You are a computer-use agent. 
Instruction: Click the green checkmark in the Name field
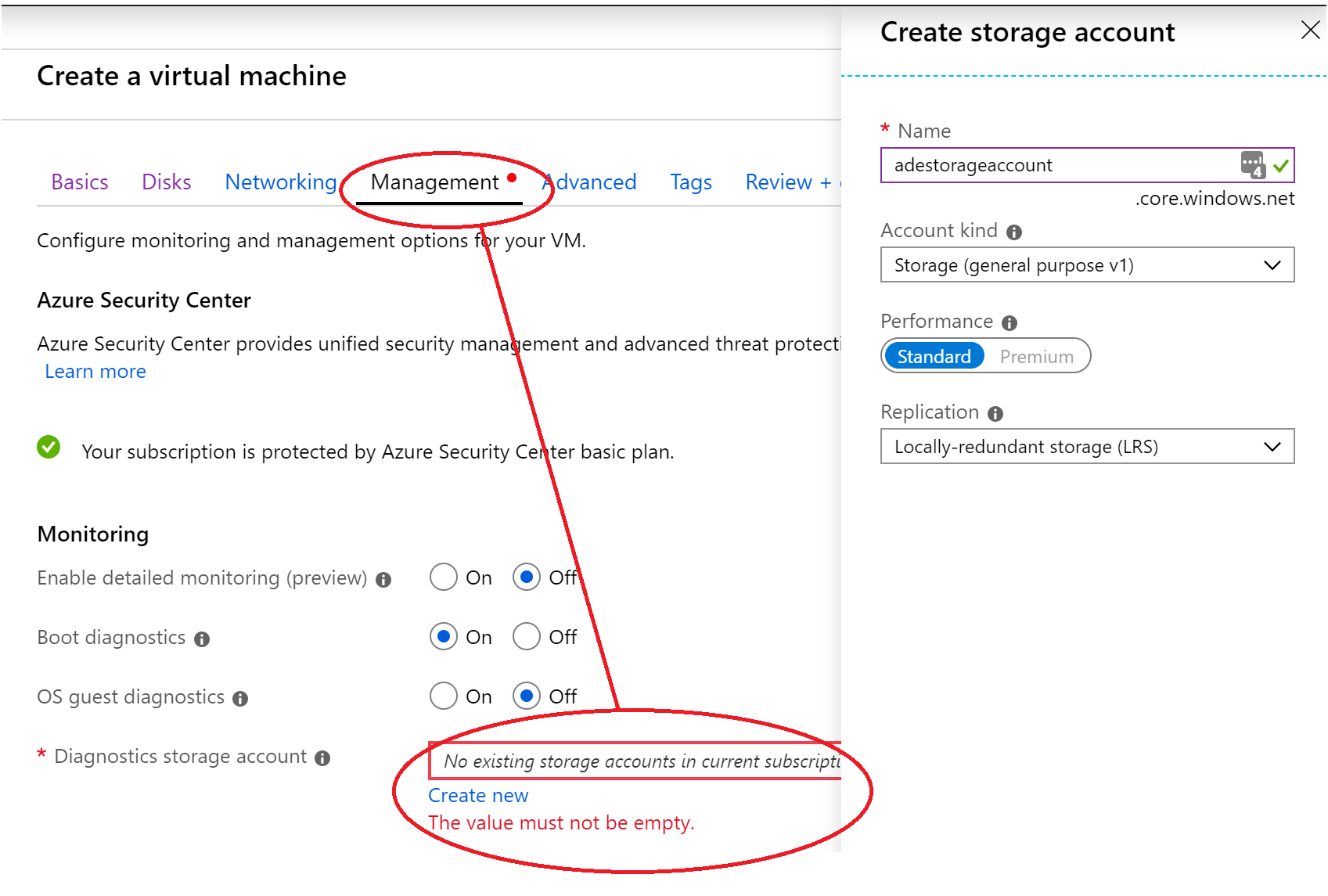[1281, 165]
